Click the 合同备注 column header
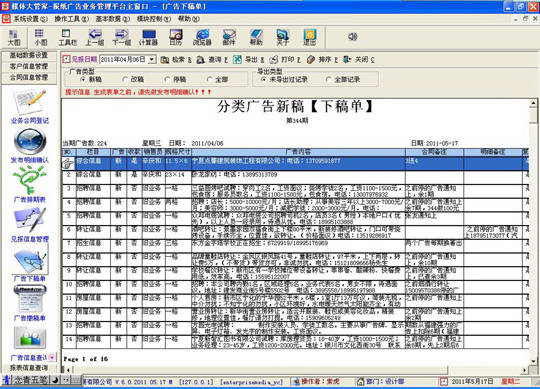Screen dimensions: 540x389 click(434, 152)
